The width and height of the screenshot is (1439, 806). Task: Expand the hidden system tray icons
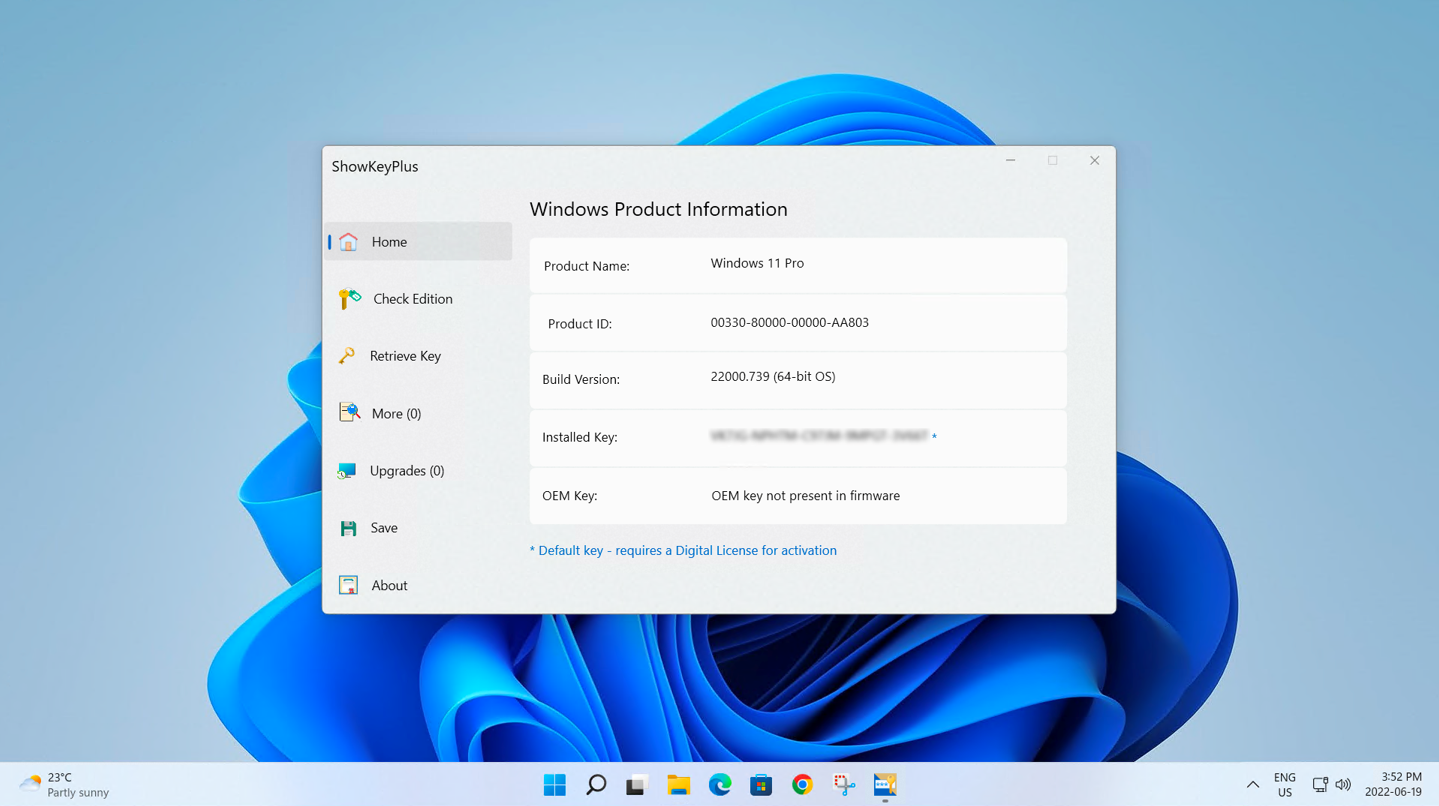(1252, 785)
